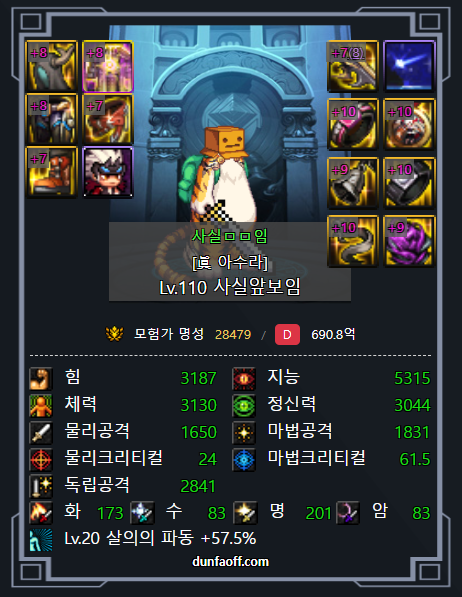Click the character name Lv.110 사실앞보임
This screenshot has width=462, height=597.
pyautogui.click(x=230, y=287)
